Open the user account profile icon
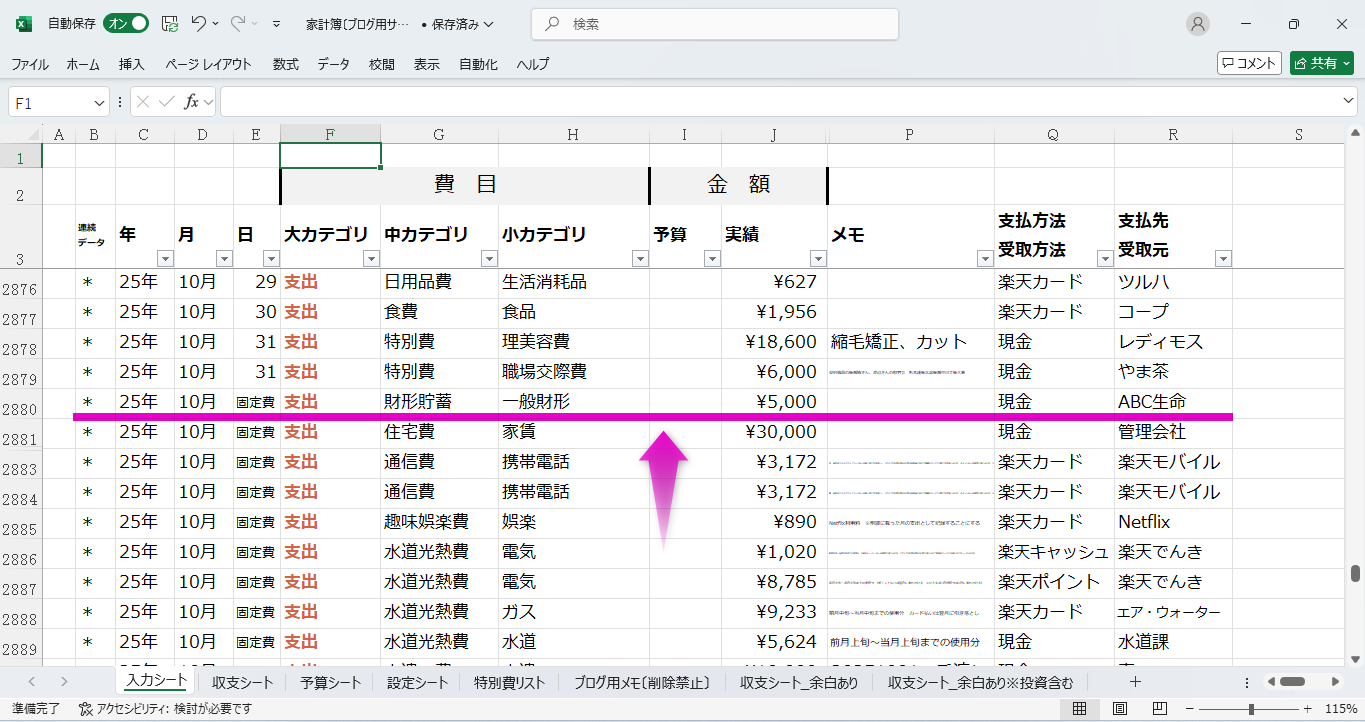Image resolution: width=1365 pixels, height=722 pixels. 1197,24
